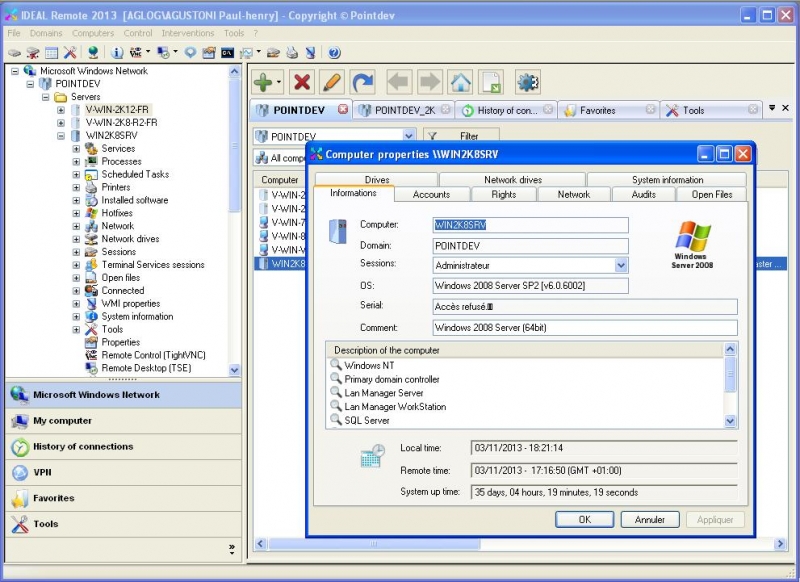Open the Sessions Administrateur dropdown
800x582 pixels.
[x=621, y=265]
